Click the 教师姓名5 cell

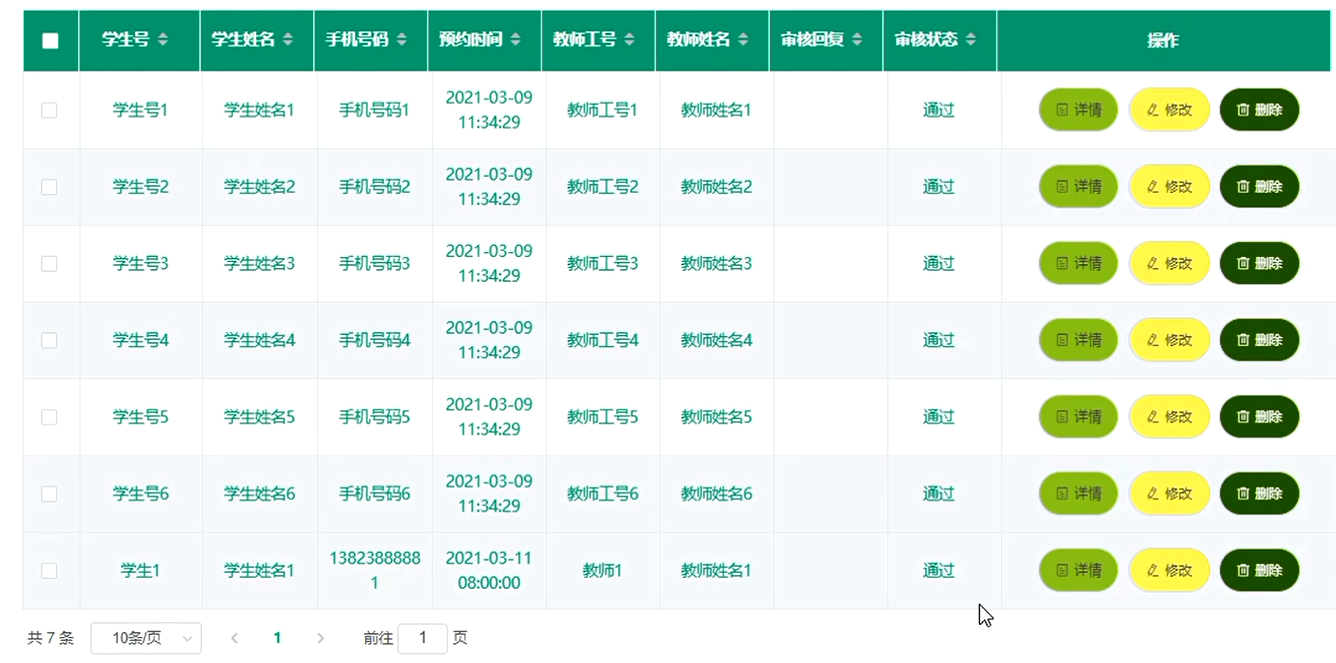click(x=716, y=417)
